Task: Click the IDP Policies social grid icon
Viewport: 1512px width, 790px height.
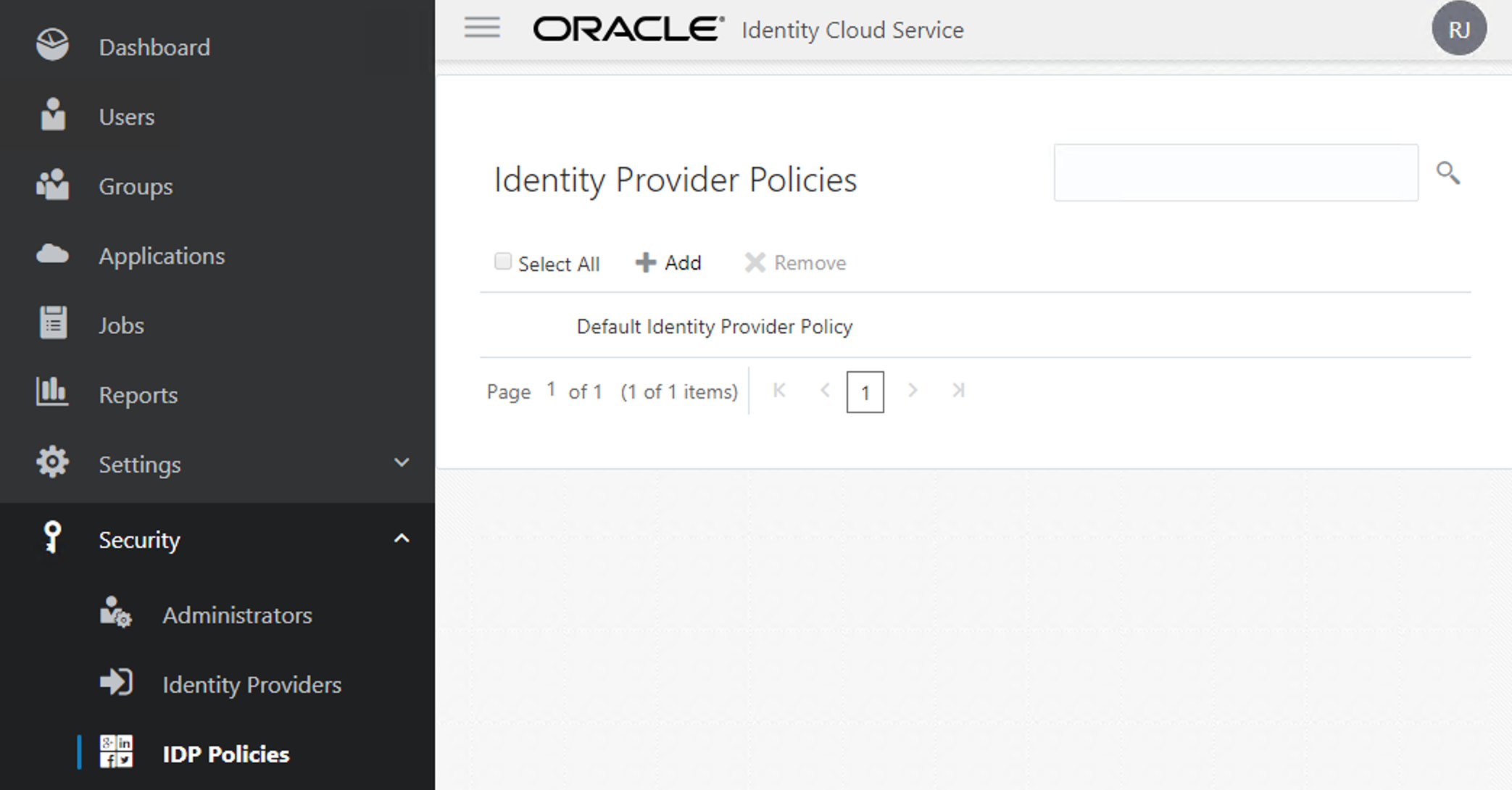Action: tap(116, 752)
